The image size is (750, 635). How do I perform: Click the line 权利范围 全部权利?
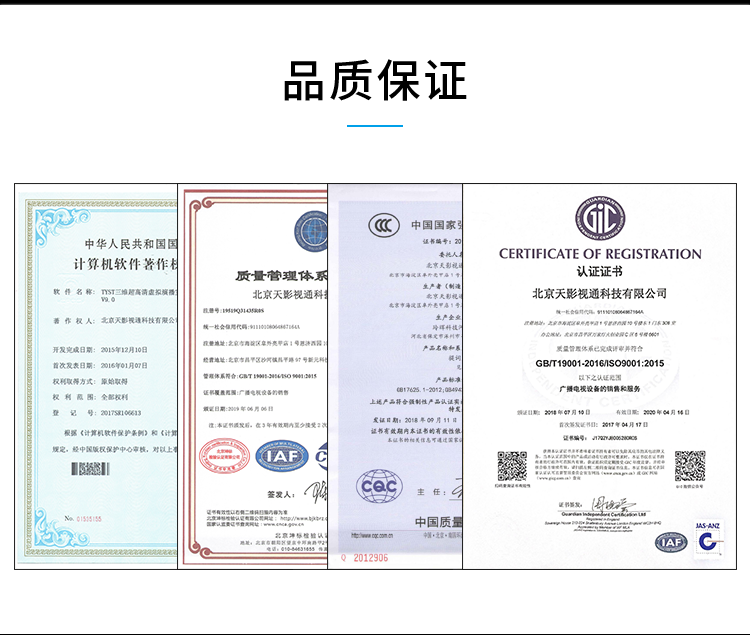tap(90, 397)
